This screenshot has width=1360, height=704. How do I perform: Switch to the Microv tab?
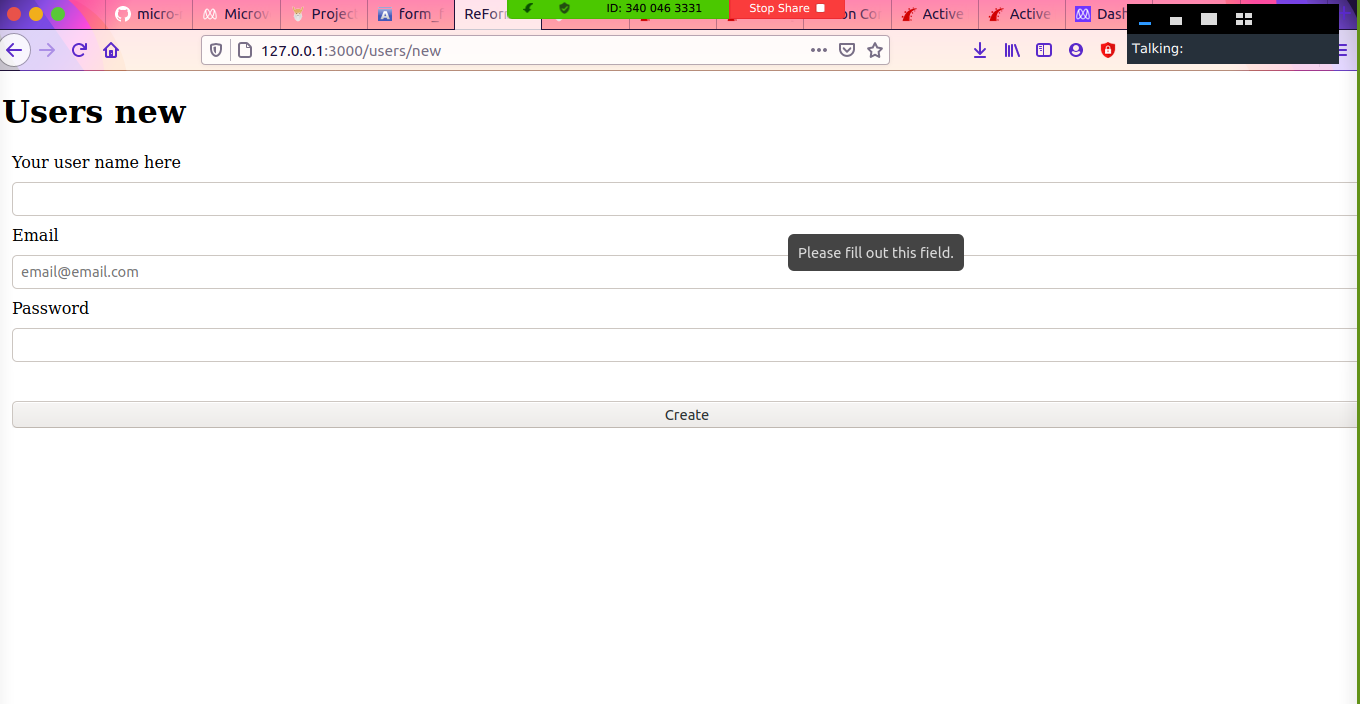click(x=236, y=15)
